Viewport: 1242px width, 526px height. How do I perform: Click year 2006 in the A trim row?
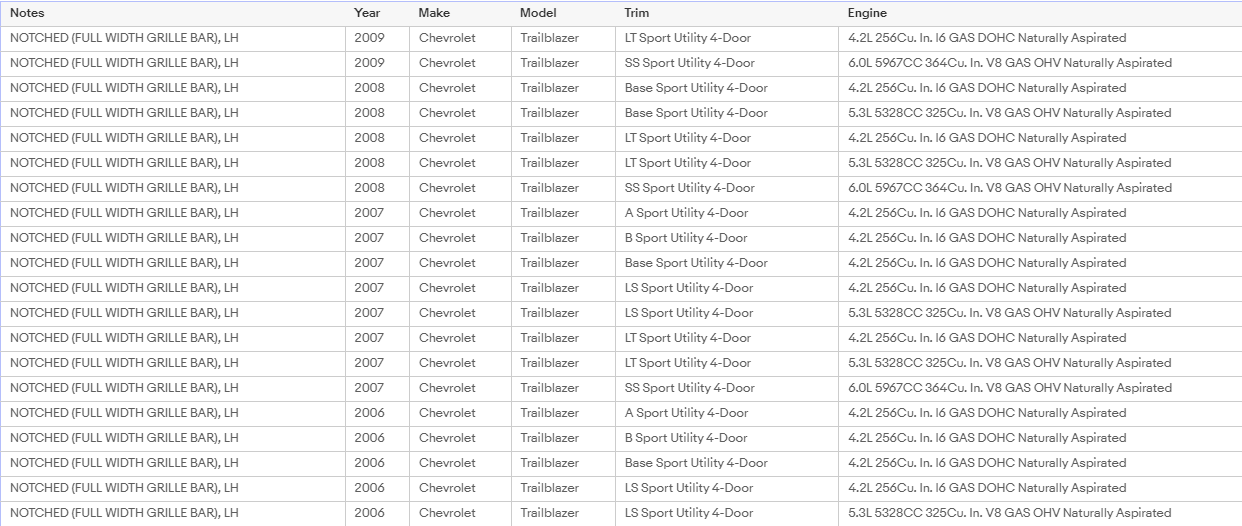tap(369, 413)
